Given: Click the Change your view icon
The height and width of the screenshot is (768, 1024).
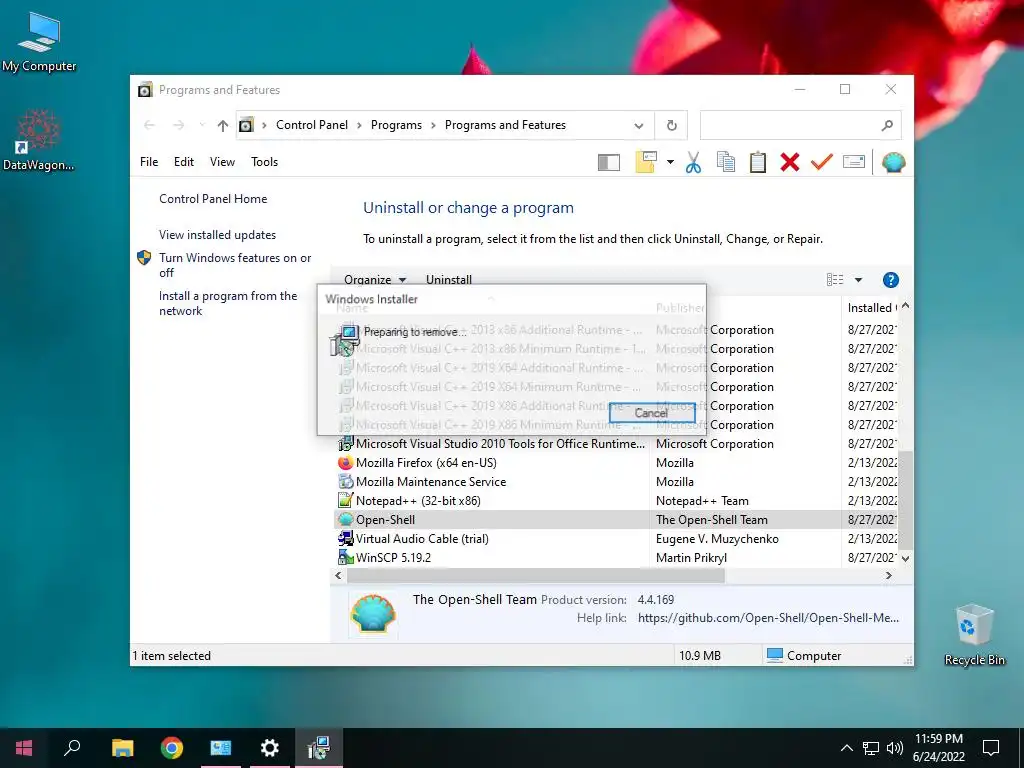Looking at the screenshot, I should click(x=835, y=280).
